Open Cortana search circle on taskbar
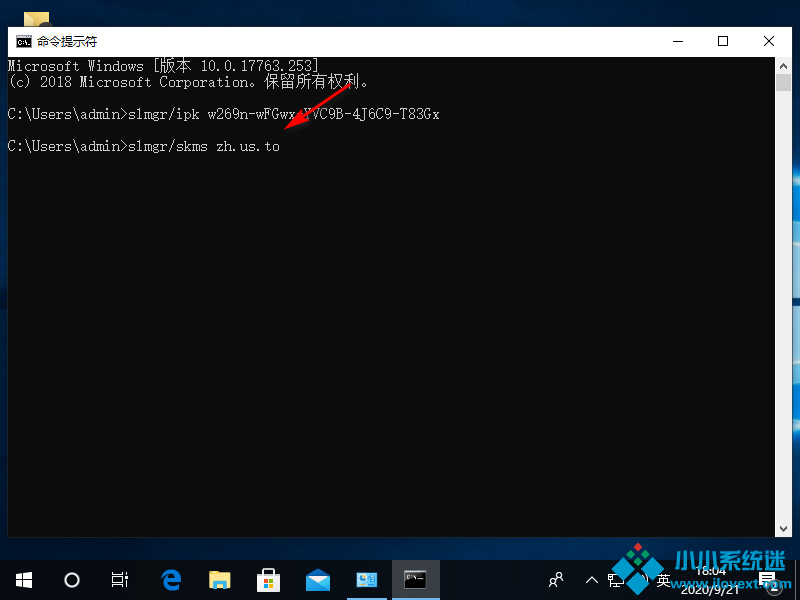Viewport: 800px width, 600px height. (72, 580)
